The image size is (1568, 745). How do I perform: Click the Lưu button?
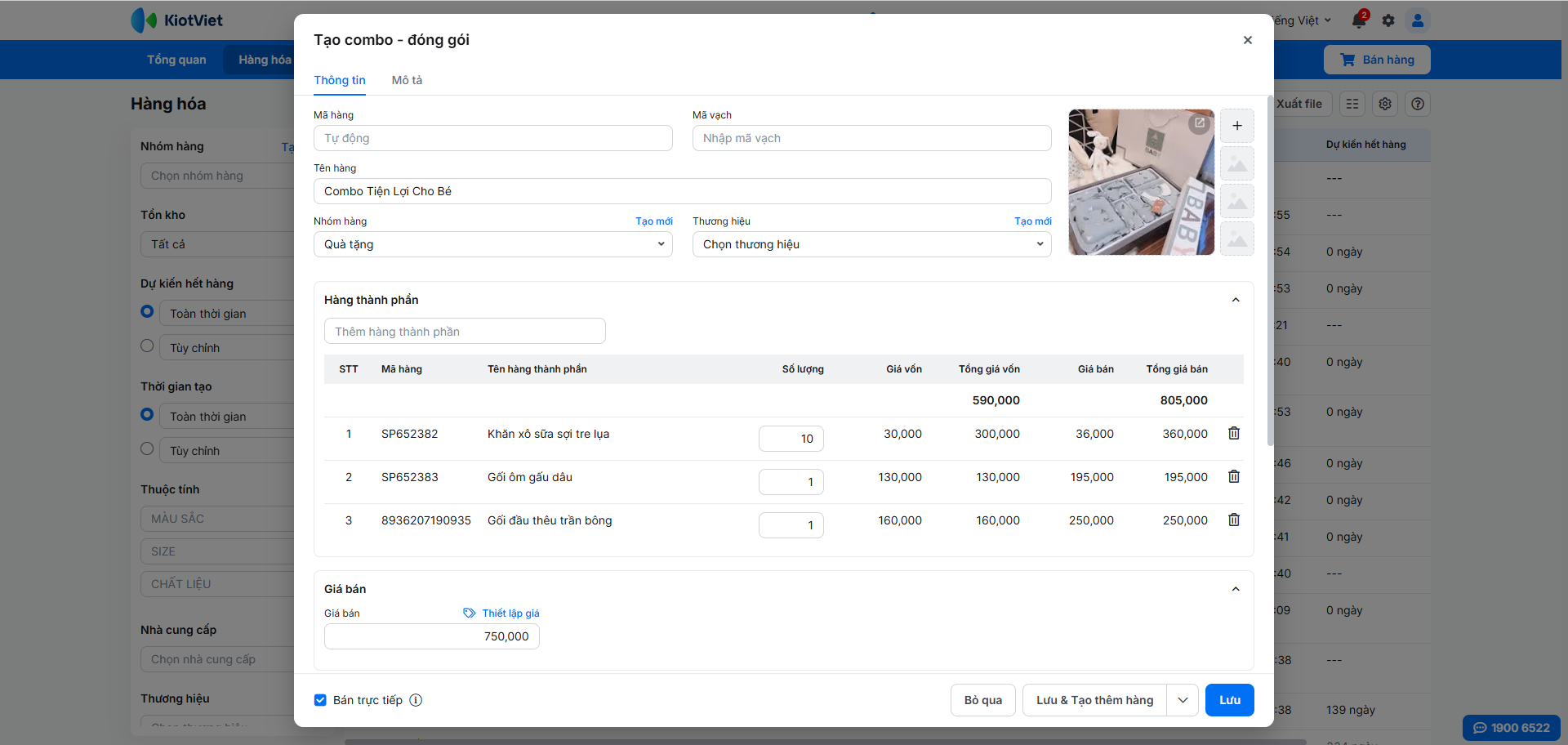tap(1230, 700)
